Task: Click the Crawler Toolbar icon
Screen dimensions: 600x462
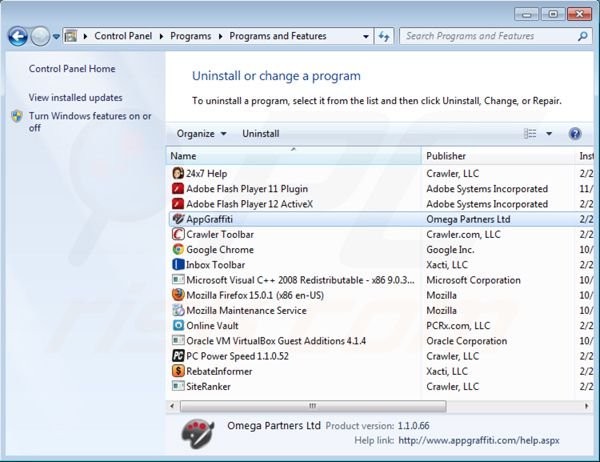Action: coord(178,234)
